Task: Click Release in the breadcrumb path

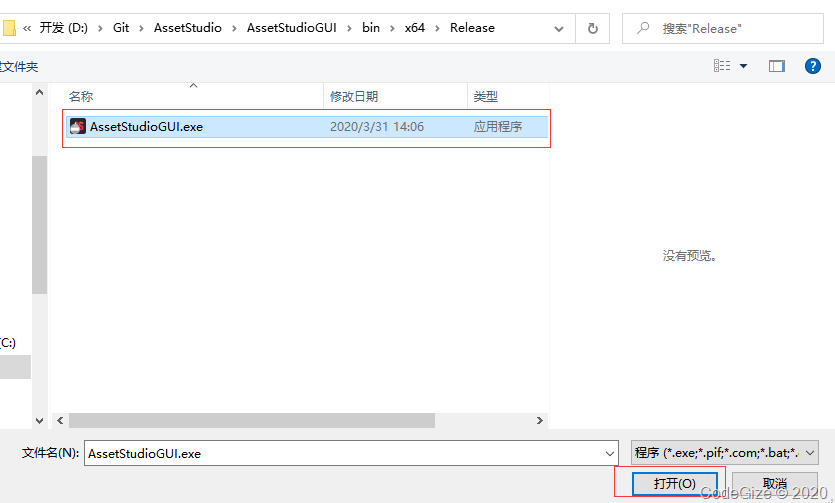Action: [472, 28]
